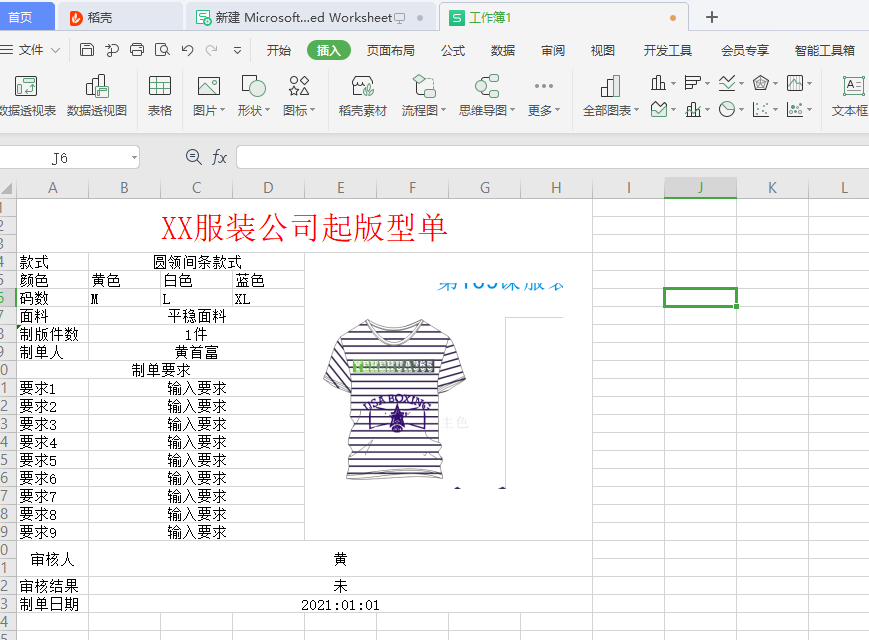Insert a bar chart
Image resolution: width=869 pixels, height=640 pixels.
pos(692,83)
